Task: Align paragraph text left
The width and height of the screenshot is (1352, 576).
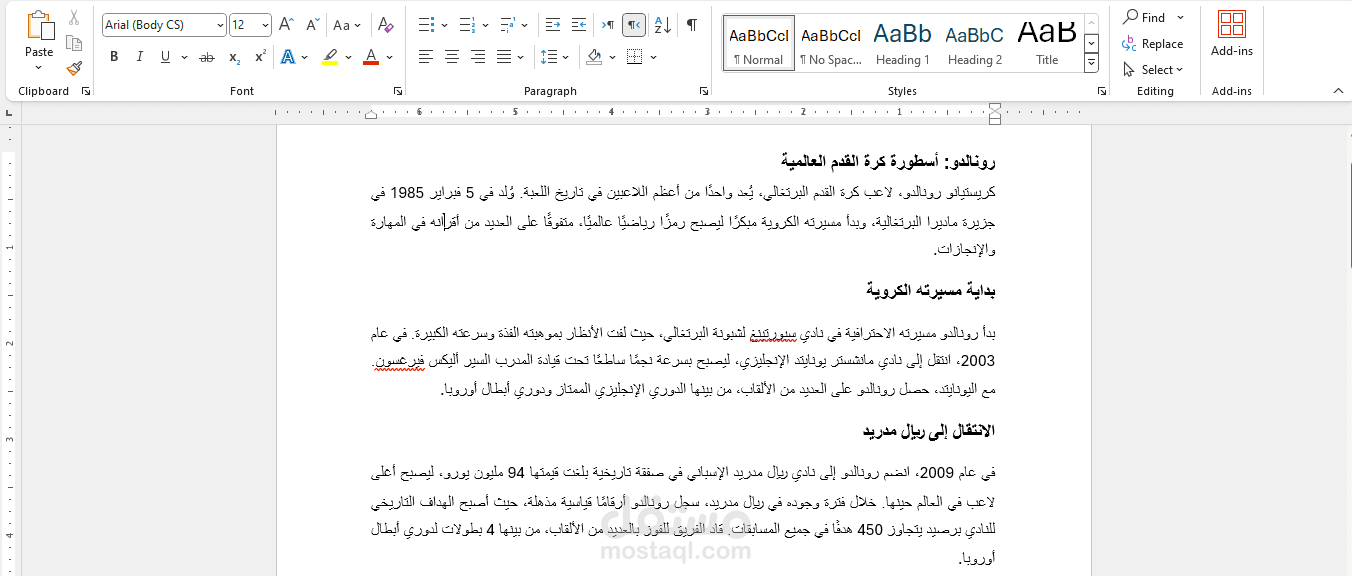Action: [x=426, y=57]
